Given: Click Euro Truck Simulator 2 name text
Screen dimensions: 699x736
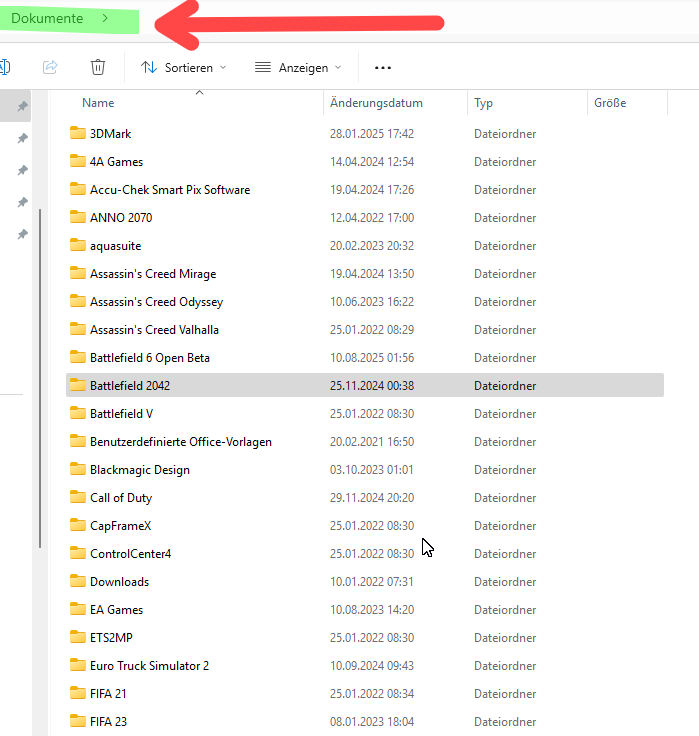Looking at the screenshot, I should [x=149, y=666].
